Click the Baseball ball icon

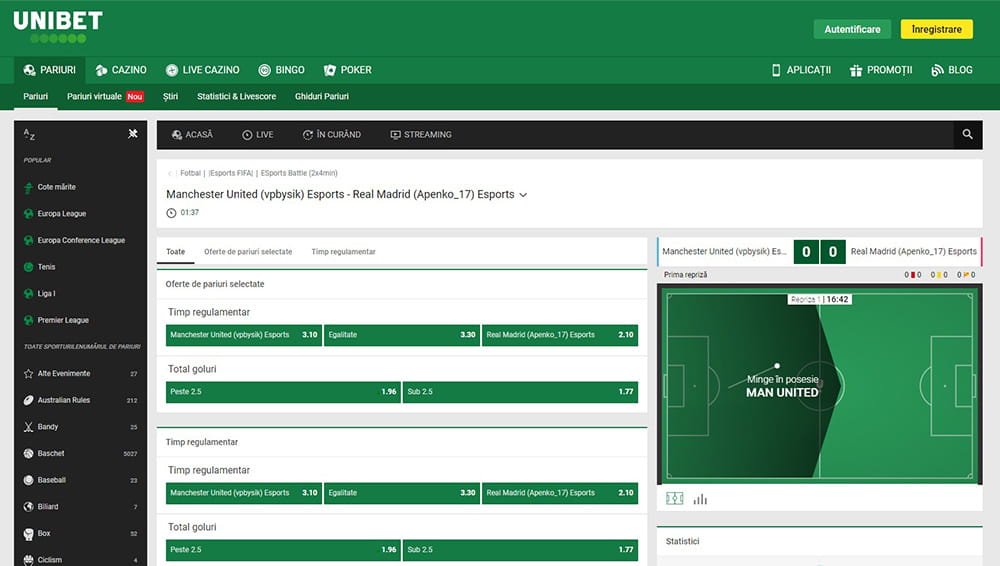tap(28, 480)
